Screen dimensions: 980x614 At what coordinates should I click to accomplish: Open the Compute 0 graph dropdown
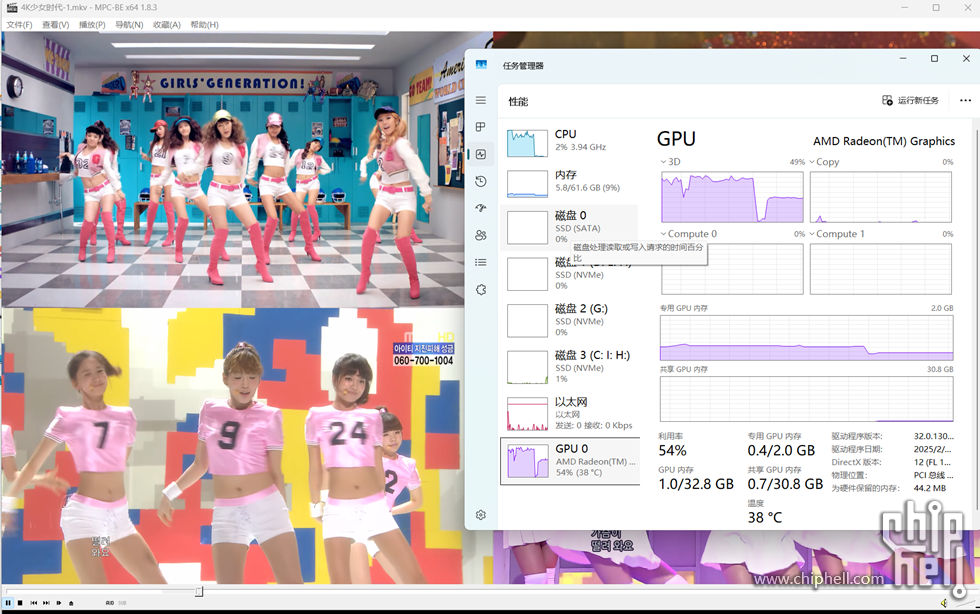[x=688, y=234]
